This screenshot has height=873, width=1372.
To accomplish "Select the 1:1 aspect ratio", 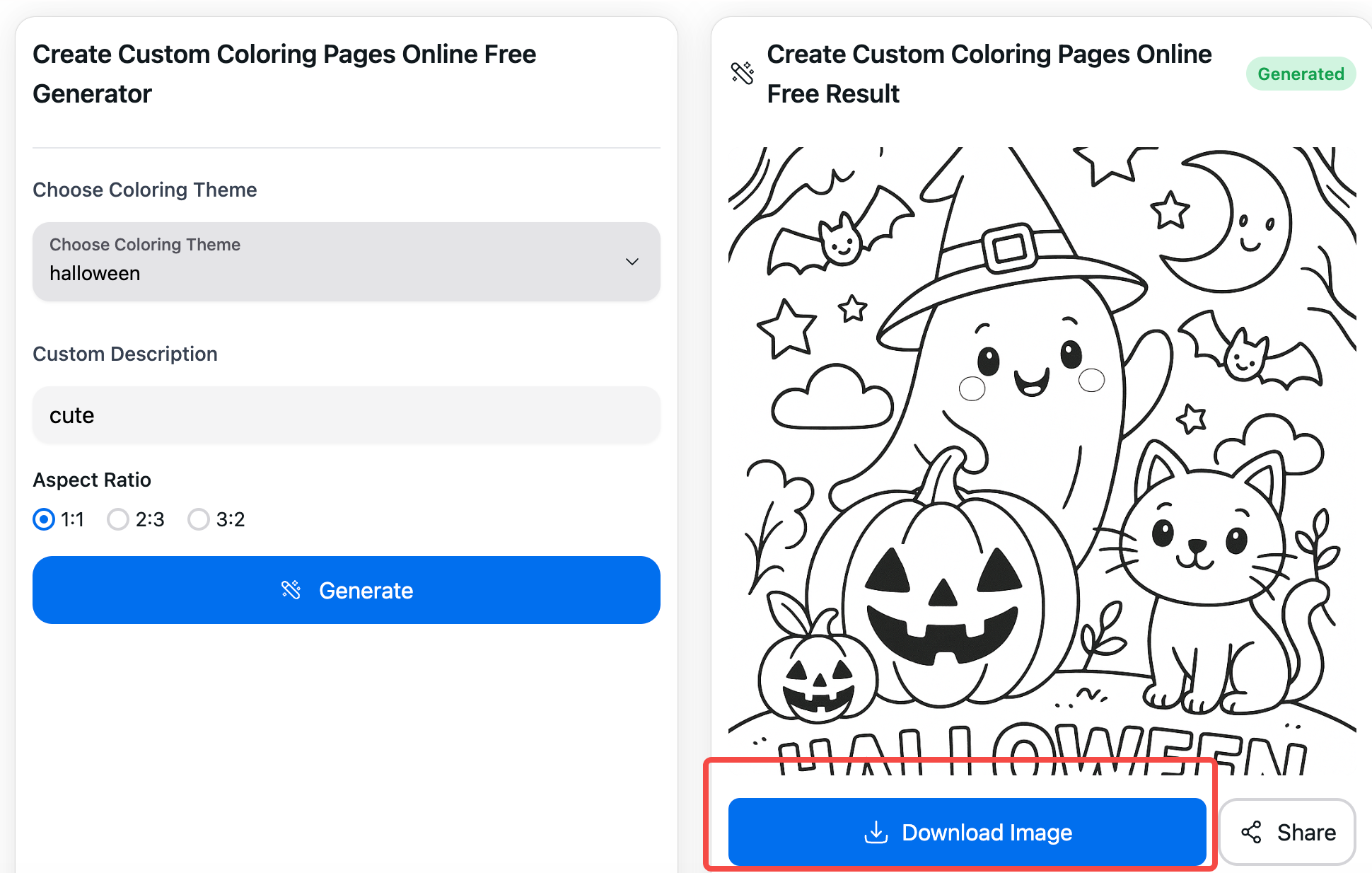I will (44, 519).
